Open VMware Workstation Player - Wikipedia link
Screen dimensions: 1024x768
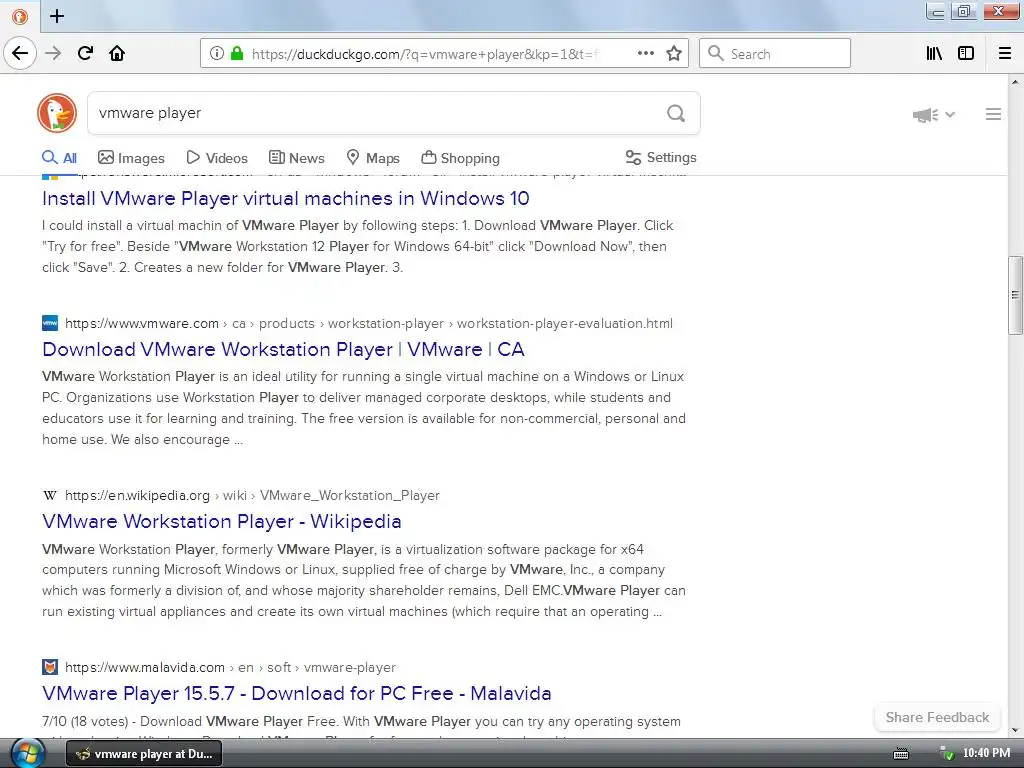221,521
